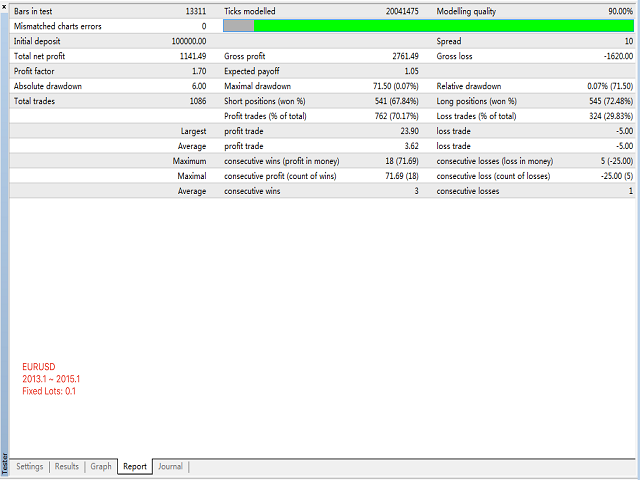Click the gray segment of quality bar

pyautogui.click(x=238, y=26)
